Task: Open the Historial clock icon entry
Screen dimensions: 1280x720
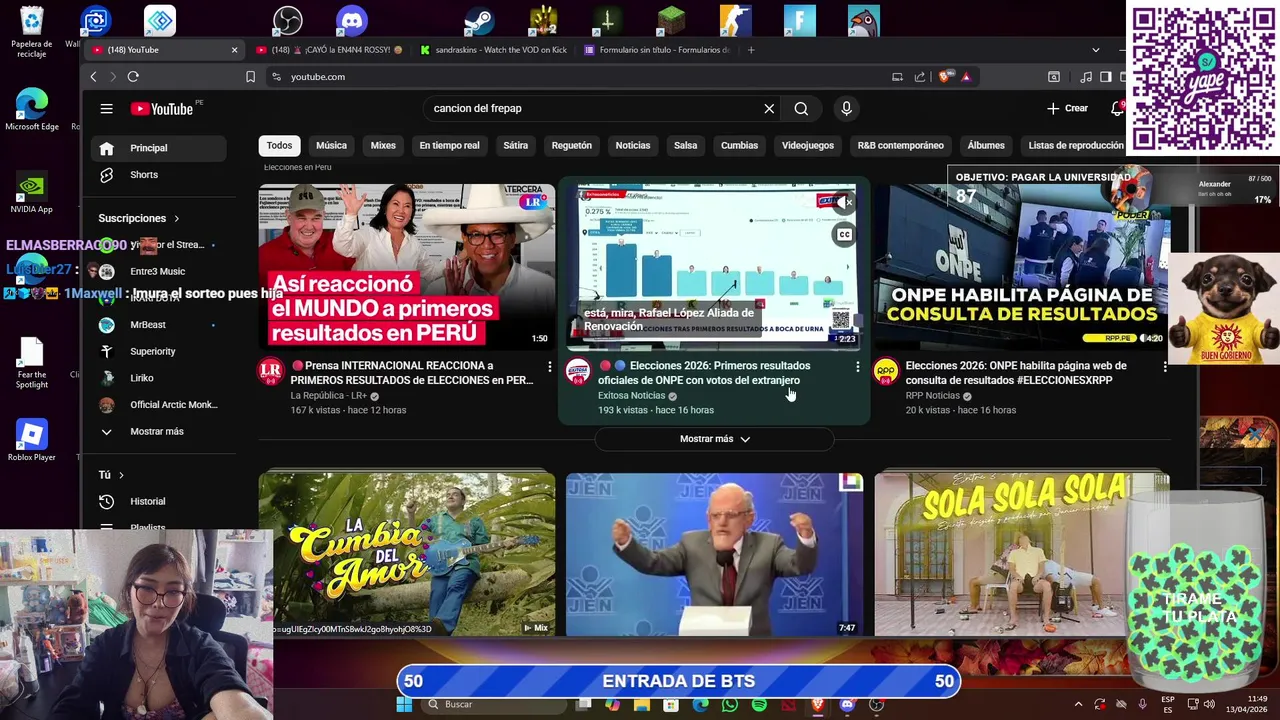Action: (x=107, y=501)
